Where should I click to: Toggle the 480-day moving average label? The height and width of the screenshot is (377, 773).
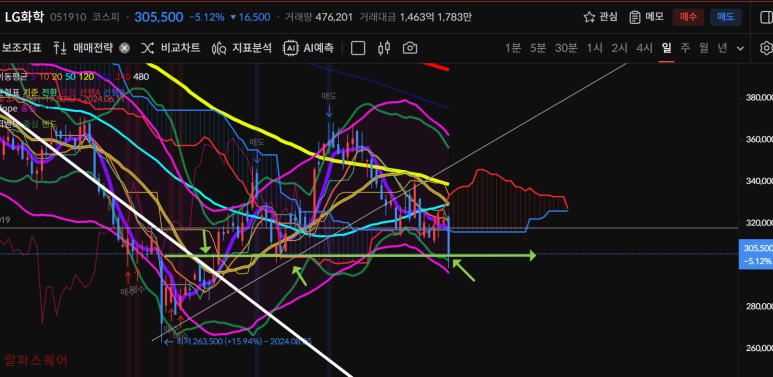pos(141,77)
